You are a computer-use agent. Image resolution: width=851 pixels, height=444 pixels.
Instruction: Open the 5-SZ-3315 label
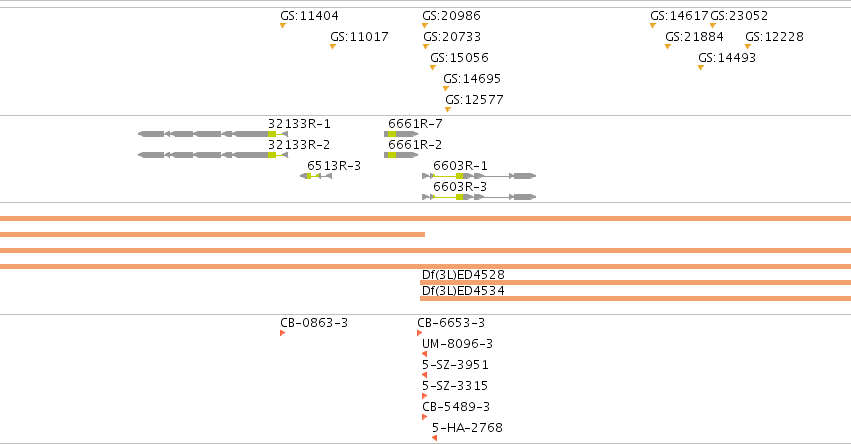pos(455,386)
